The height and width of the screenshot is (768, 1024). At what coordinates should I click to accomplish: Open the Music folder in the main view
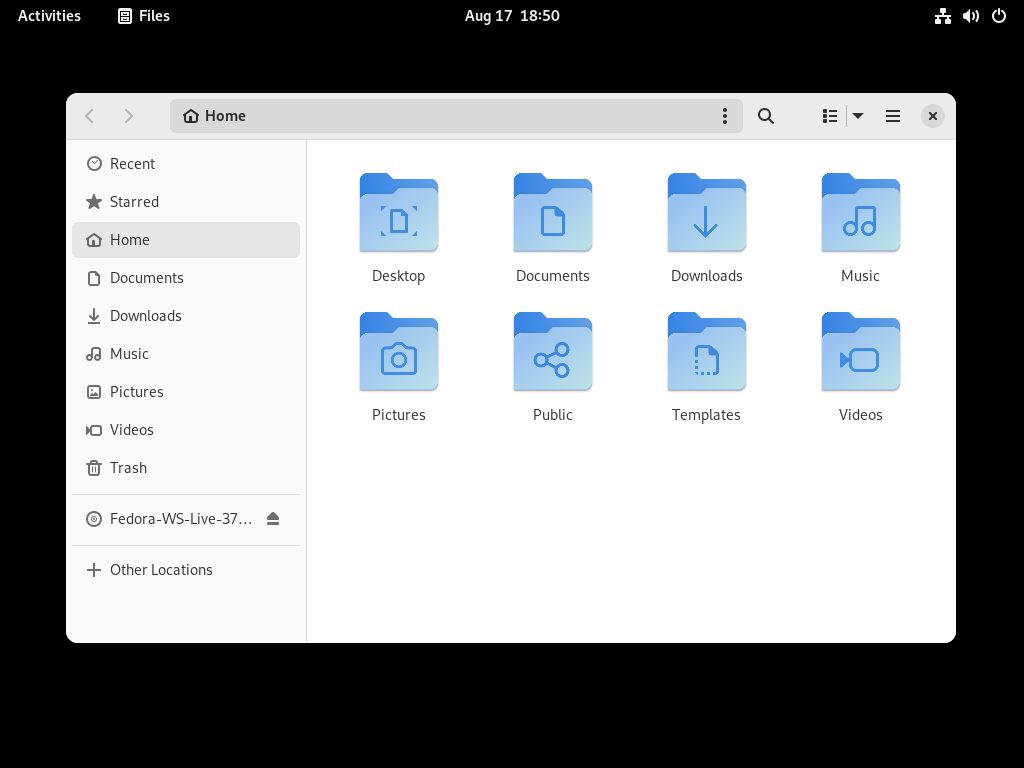click(861, 213)
